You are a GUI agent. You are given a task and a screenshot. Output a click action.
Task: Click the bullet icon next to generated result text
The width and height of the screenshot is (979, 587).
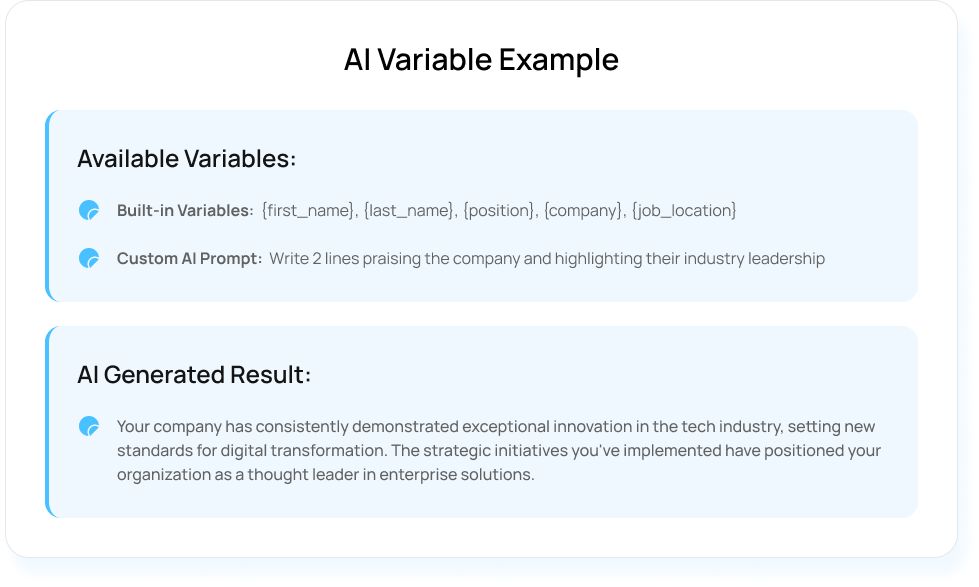[x=89, y=426]
